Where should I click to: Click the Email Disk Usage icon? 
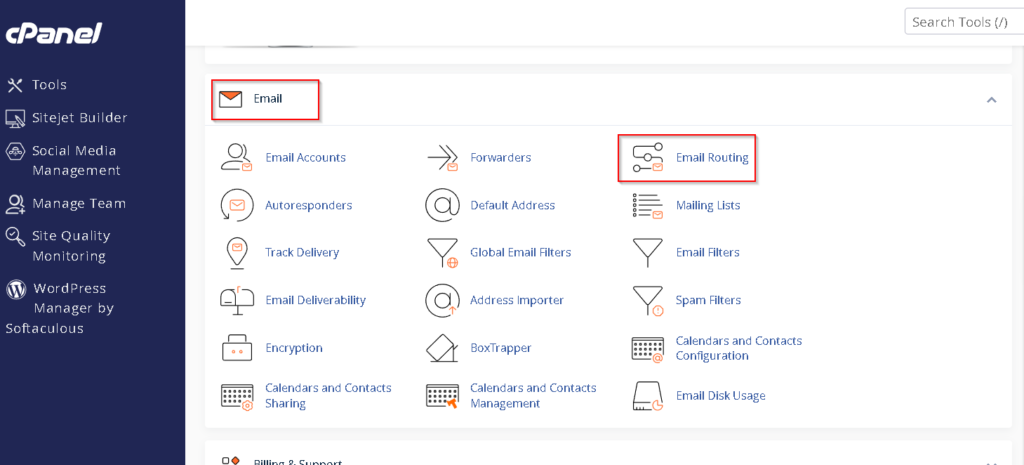pos(648,396)
